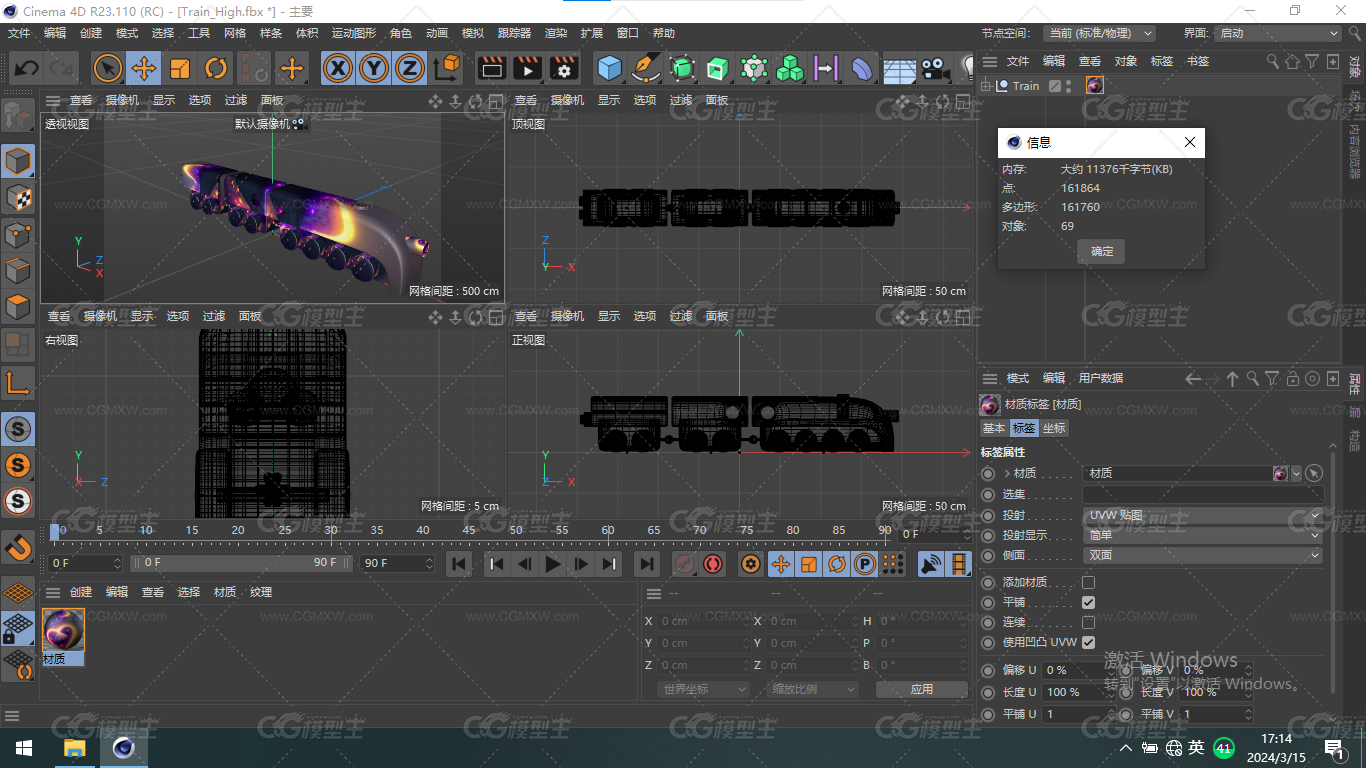Click Go to End of timeline

pos(647,564)
